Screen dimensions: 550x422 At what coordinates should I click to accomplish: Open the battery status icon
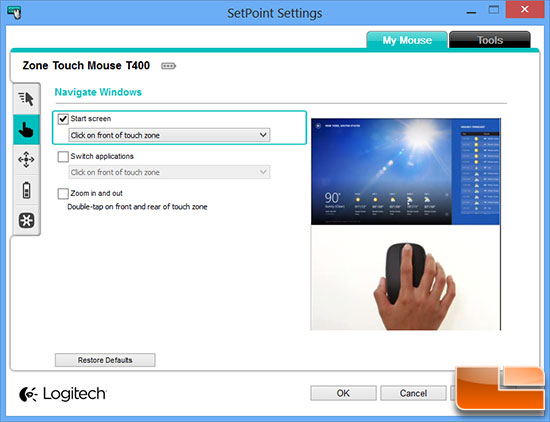coord(26,190)
